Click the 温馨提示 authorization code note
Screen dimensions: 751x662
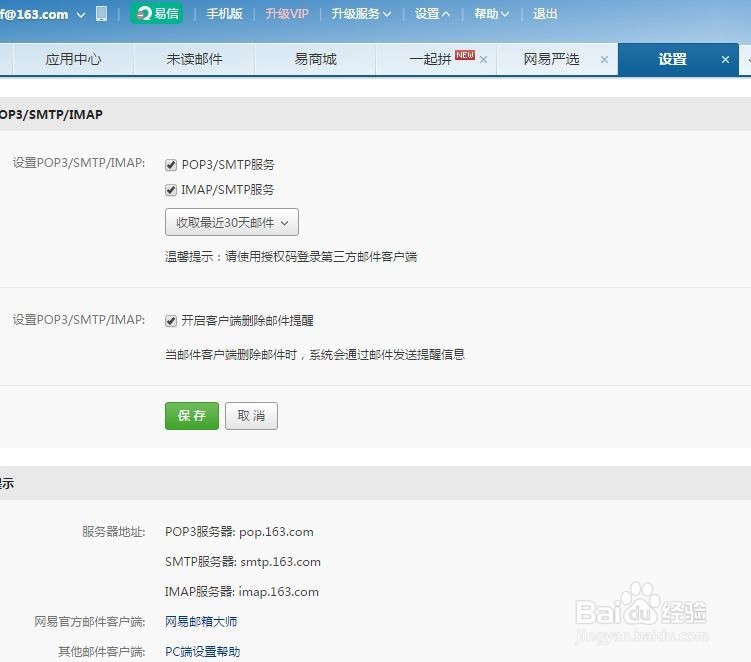(291, 257)
